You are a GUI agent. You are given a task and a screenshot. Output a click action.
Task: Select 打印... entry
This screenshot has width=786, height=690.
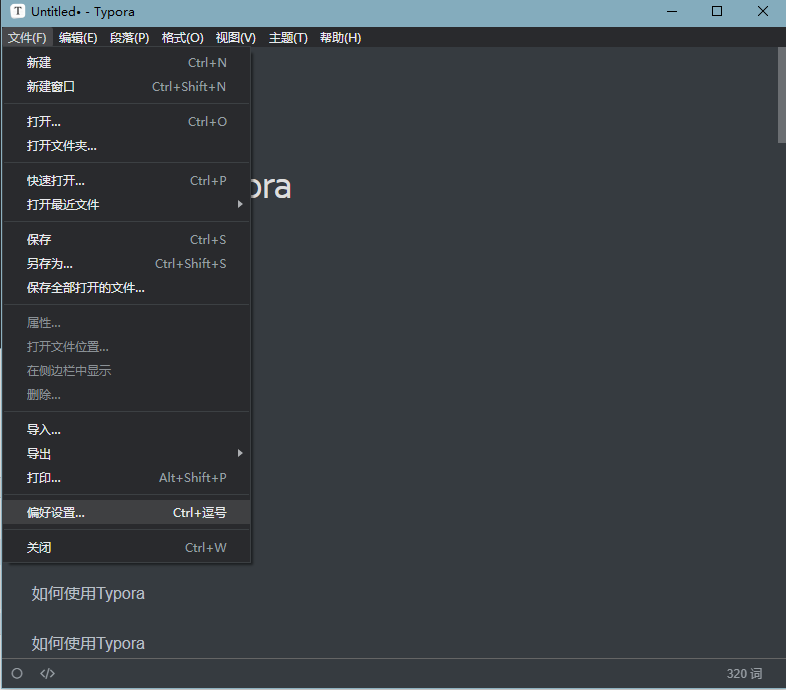pyautogui.click(x=126, y=478)
